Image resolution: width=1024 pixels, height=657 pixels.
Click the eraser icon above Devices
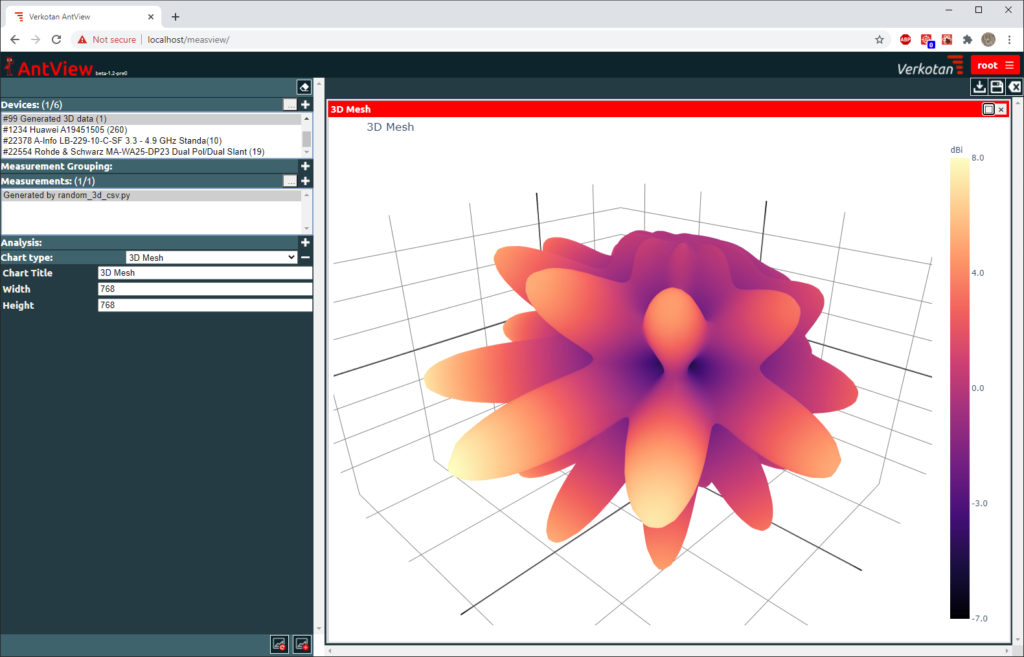pos(304,88)
